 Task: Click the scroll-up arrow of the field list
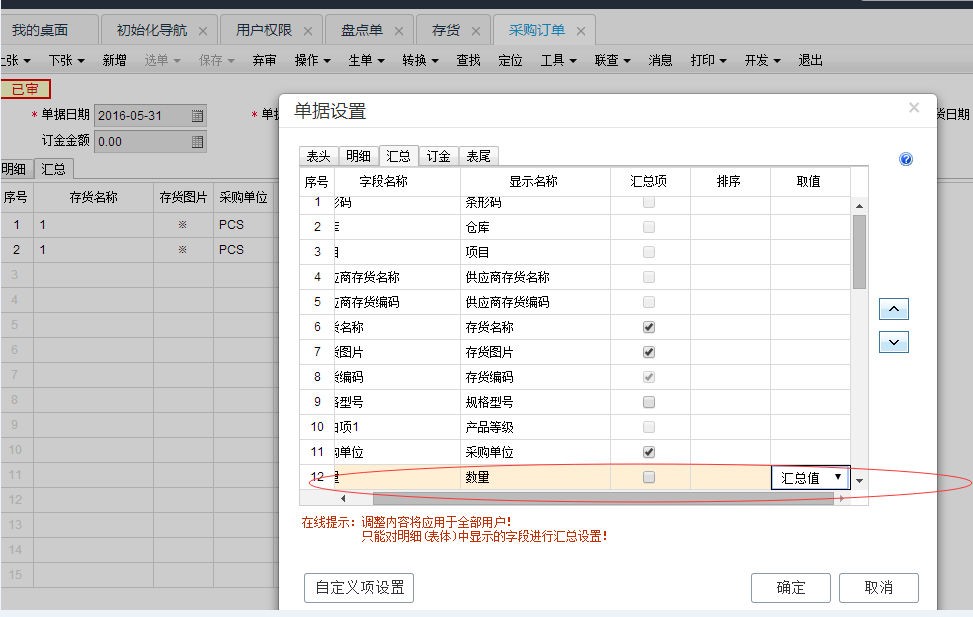pos(858,207)
